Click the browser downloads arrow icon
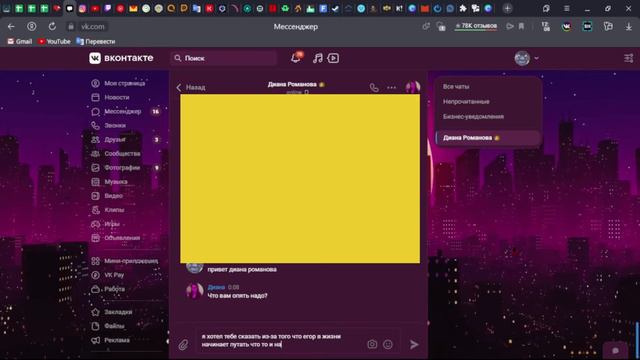640x360 pixels. click(x=629, y=27)
